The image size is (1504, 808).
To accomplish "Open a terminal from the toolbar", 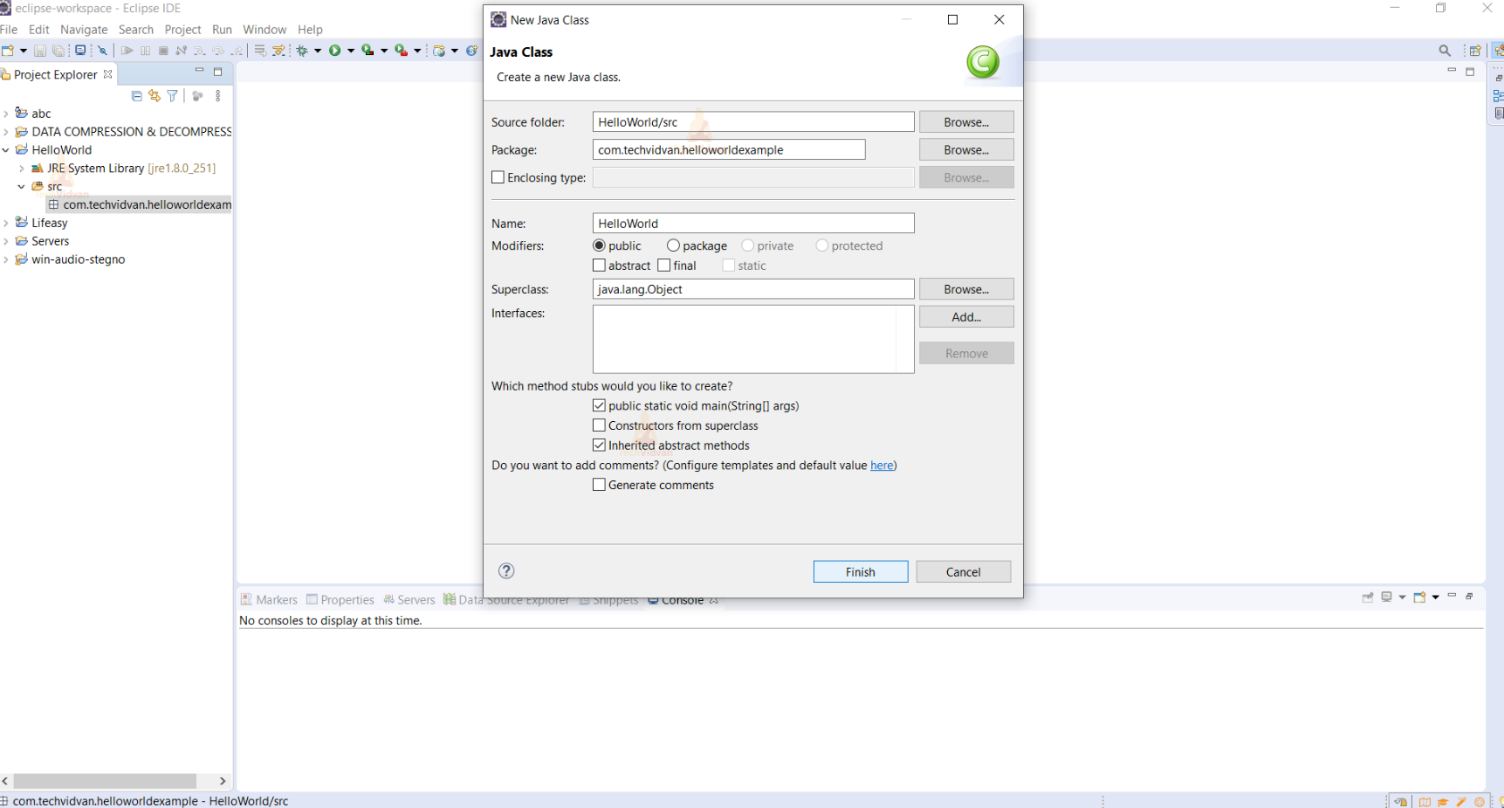I will (80, 50).
